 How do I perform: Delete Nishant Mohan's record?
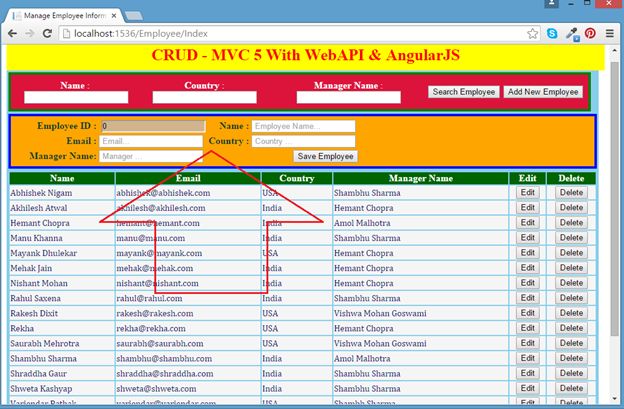pos(571,283)
